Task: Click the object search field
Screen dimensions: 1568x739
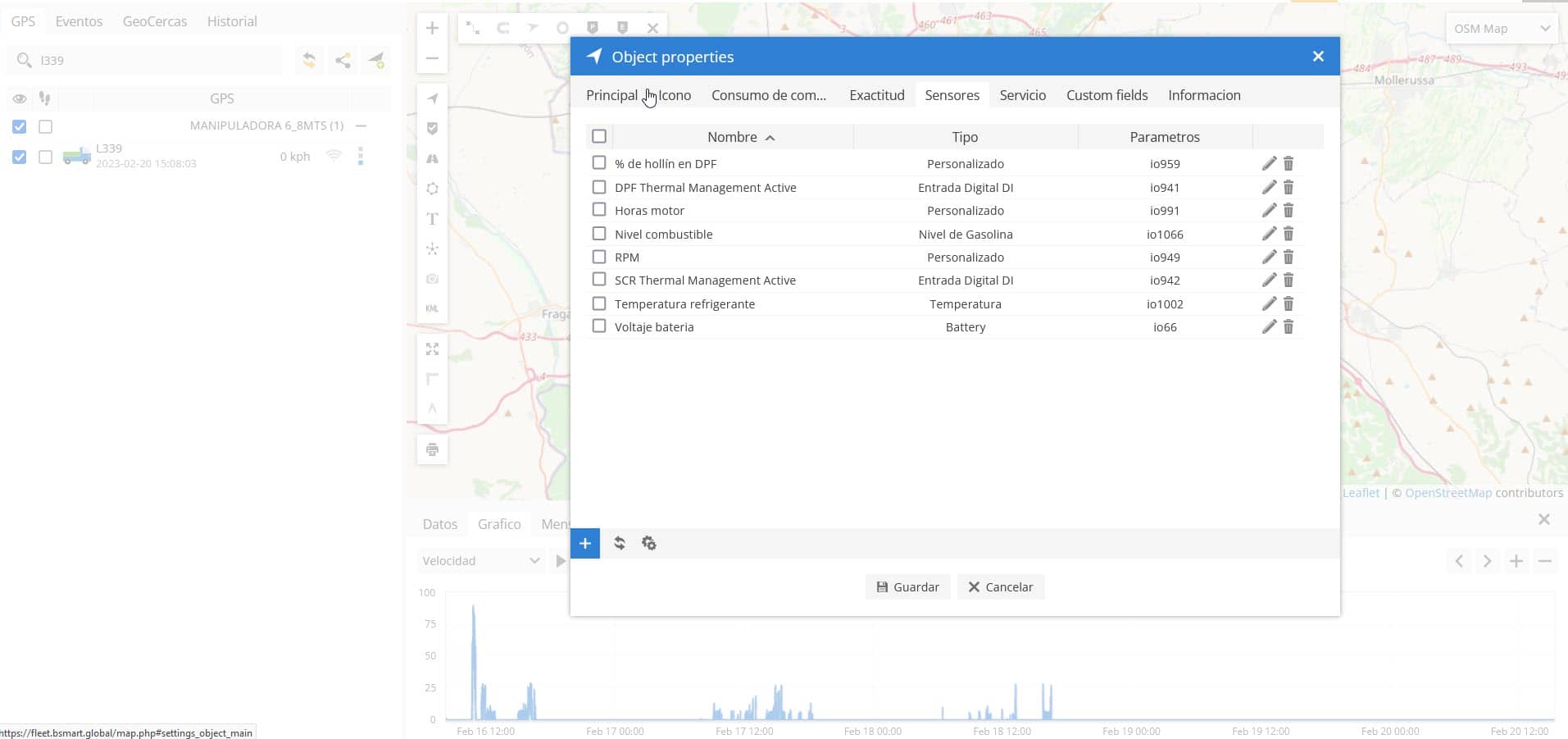Action: [x=146, y=60]
